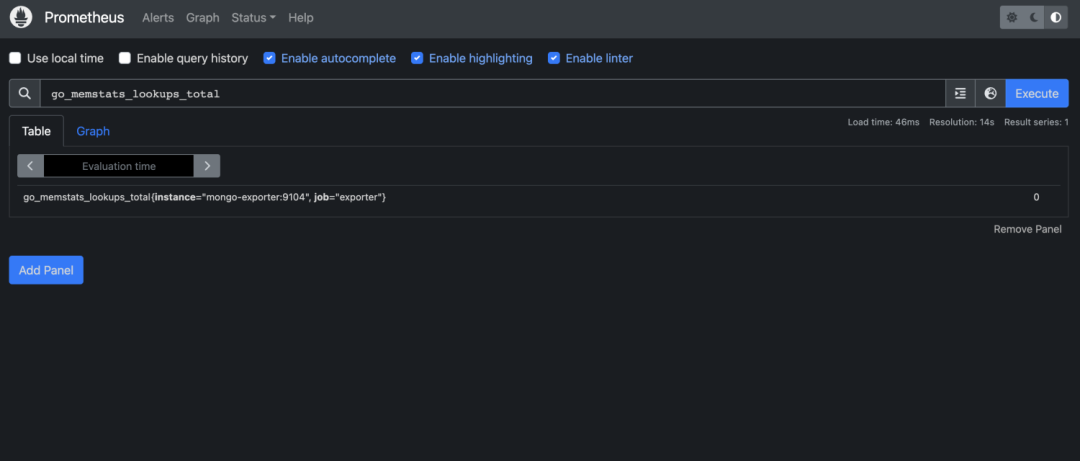Click the Prometheus flame logo
Screen dimensions: 1080x461
pyautogui.click(x=21, y=18)
